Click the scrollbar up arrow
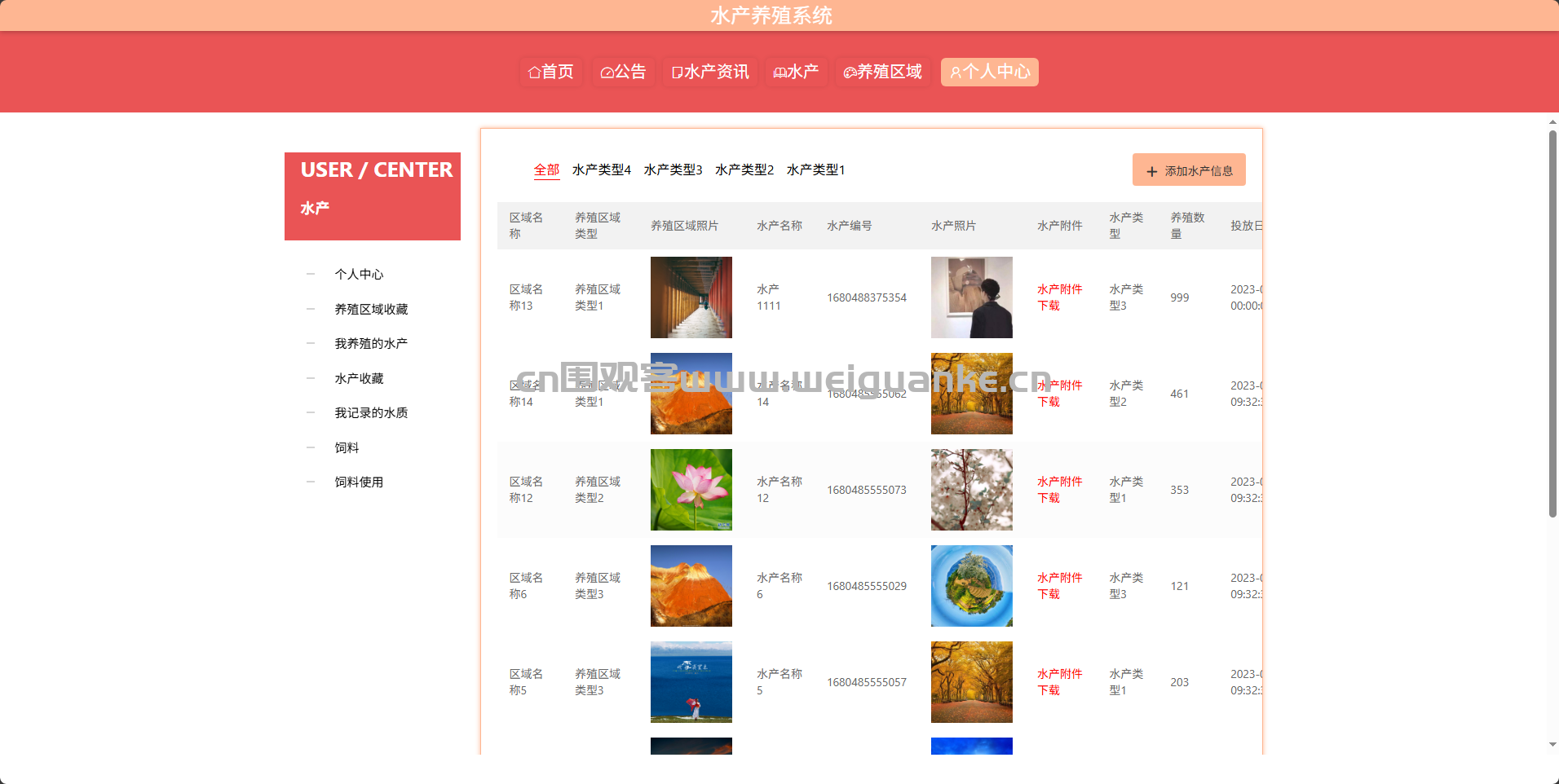The width and height of the screenshot is (1559, 784). (1552, 122)
